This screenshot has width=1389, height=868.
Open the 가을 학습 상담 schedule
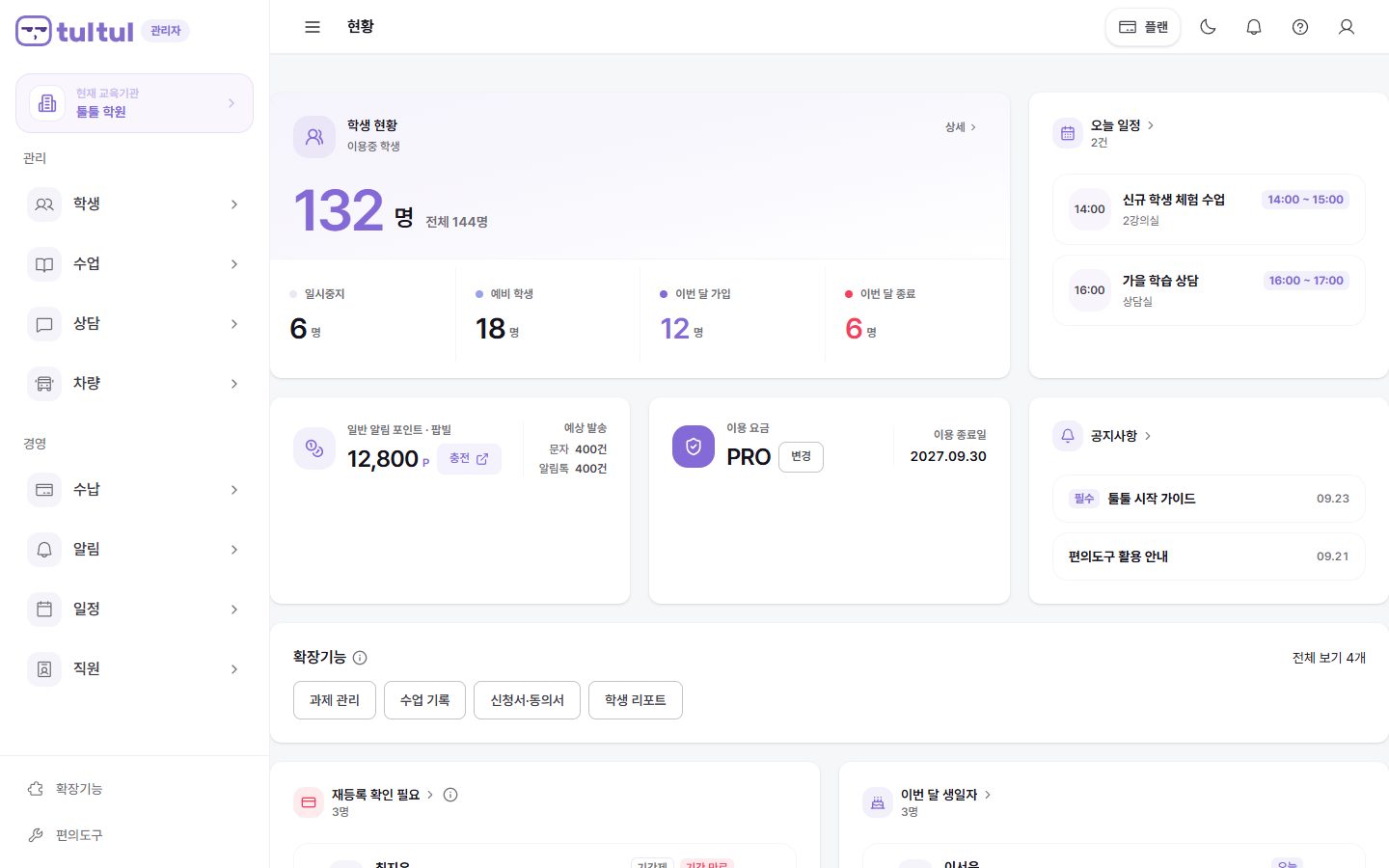click(1209, 290)
